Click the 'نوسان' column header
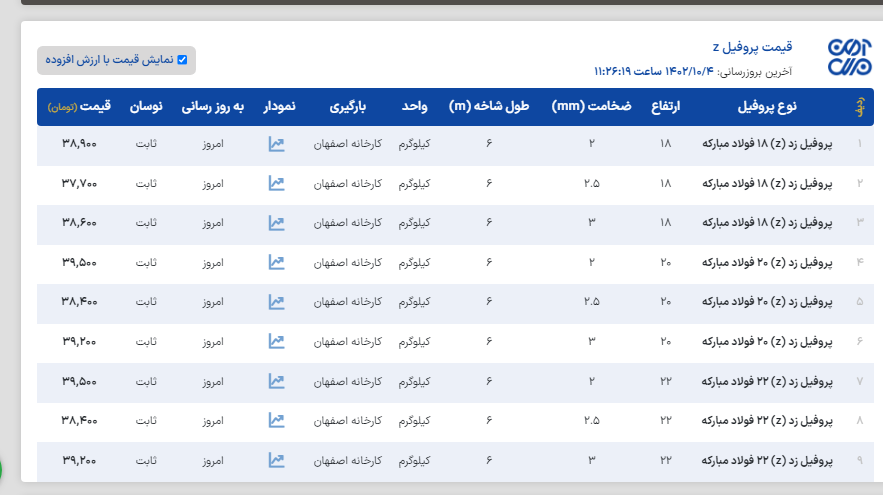Image resolution: width=883 pixels, height=495 pixels. [147, 107]
